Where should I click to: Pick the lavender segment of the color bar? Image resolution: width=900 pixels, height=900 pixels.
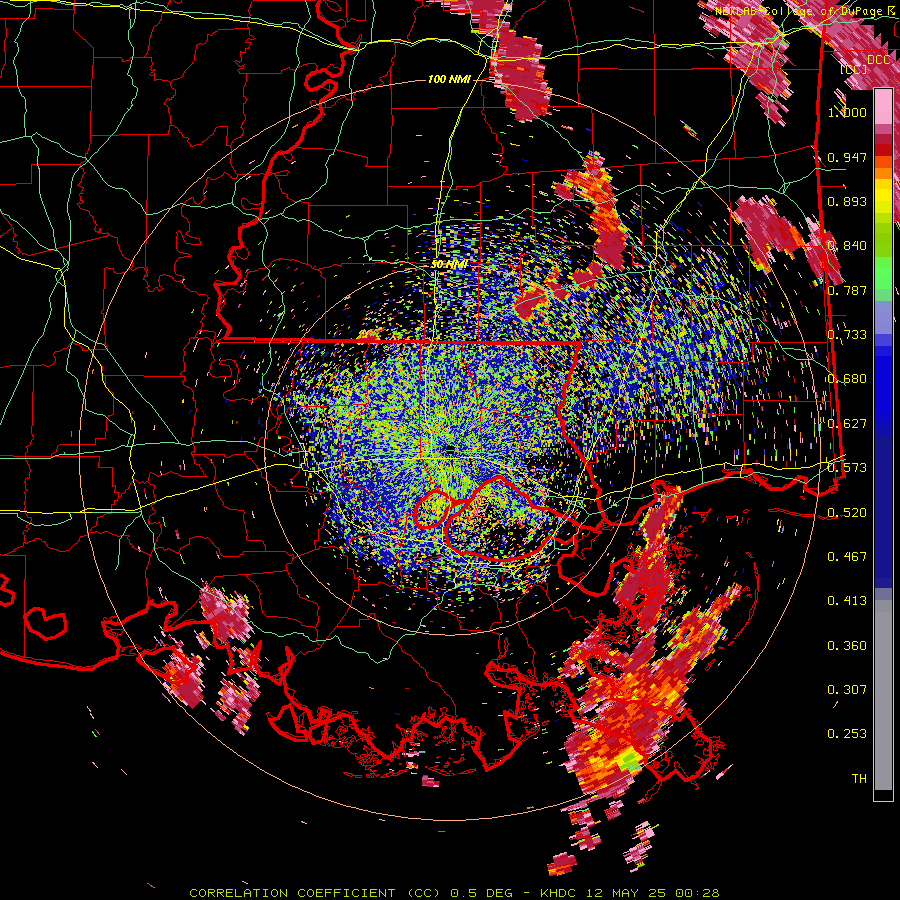883,317
